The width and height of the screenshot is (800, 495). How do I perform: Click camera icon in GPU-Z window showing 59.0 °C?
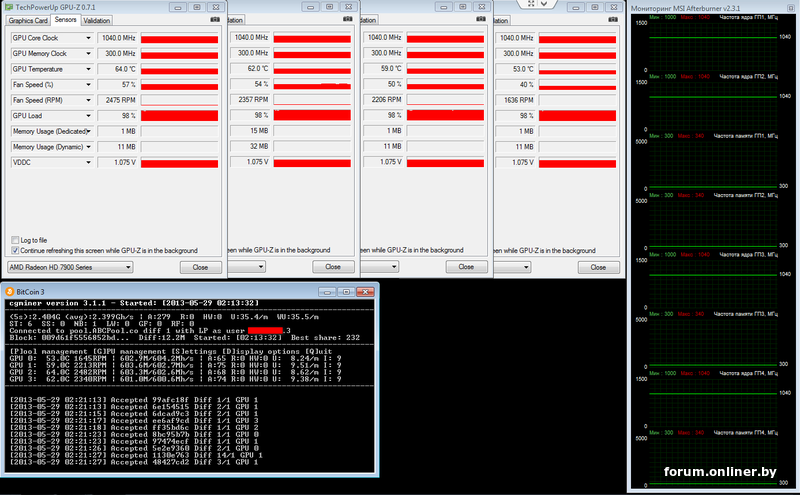tap(481, 19)
